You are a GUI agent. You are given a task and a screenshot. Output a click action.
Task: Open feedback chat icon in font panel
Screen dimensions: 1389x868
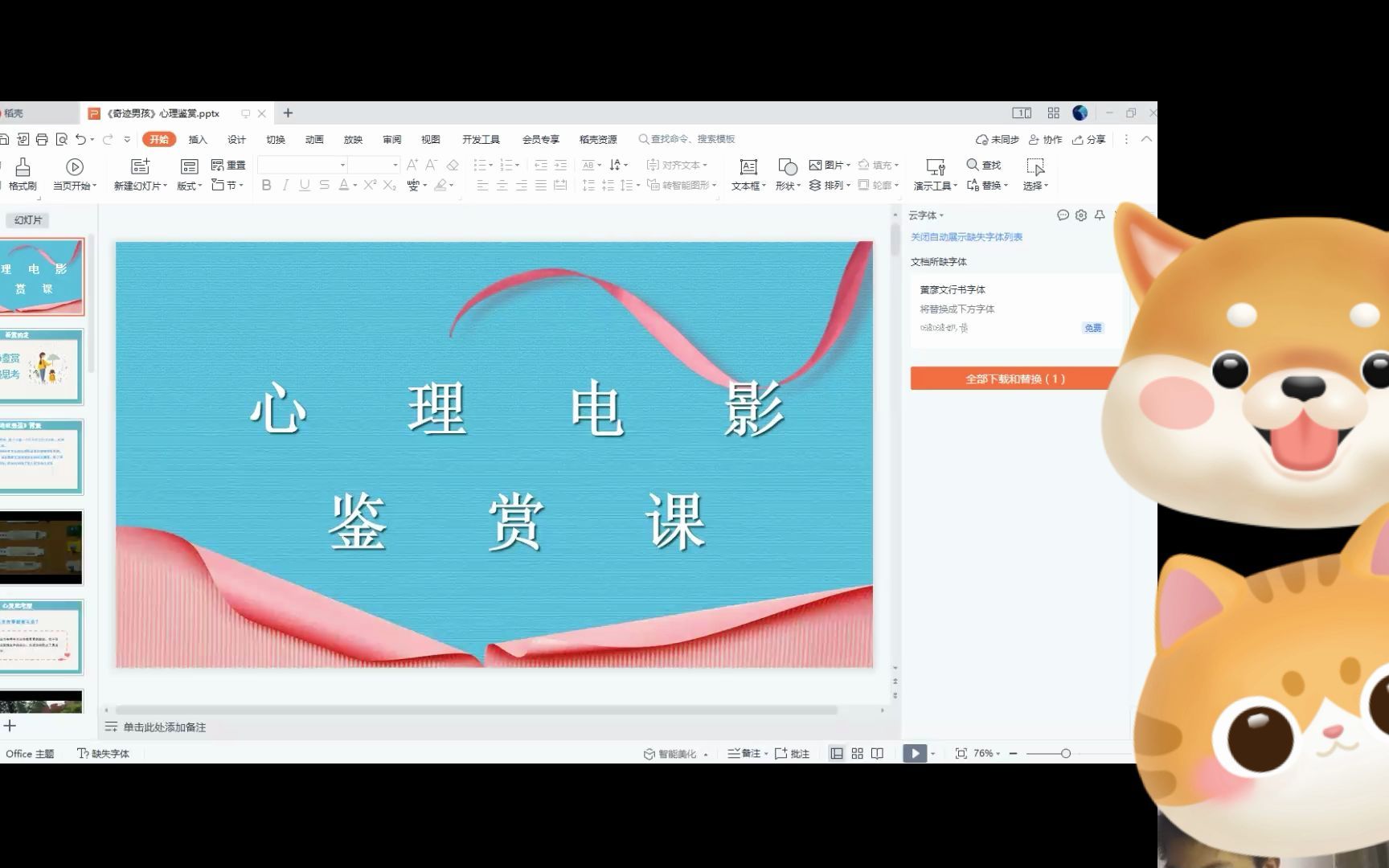pyautogui.click(x=1063, y=215)
